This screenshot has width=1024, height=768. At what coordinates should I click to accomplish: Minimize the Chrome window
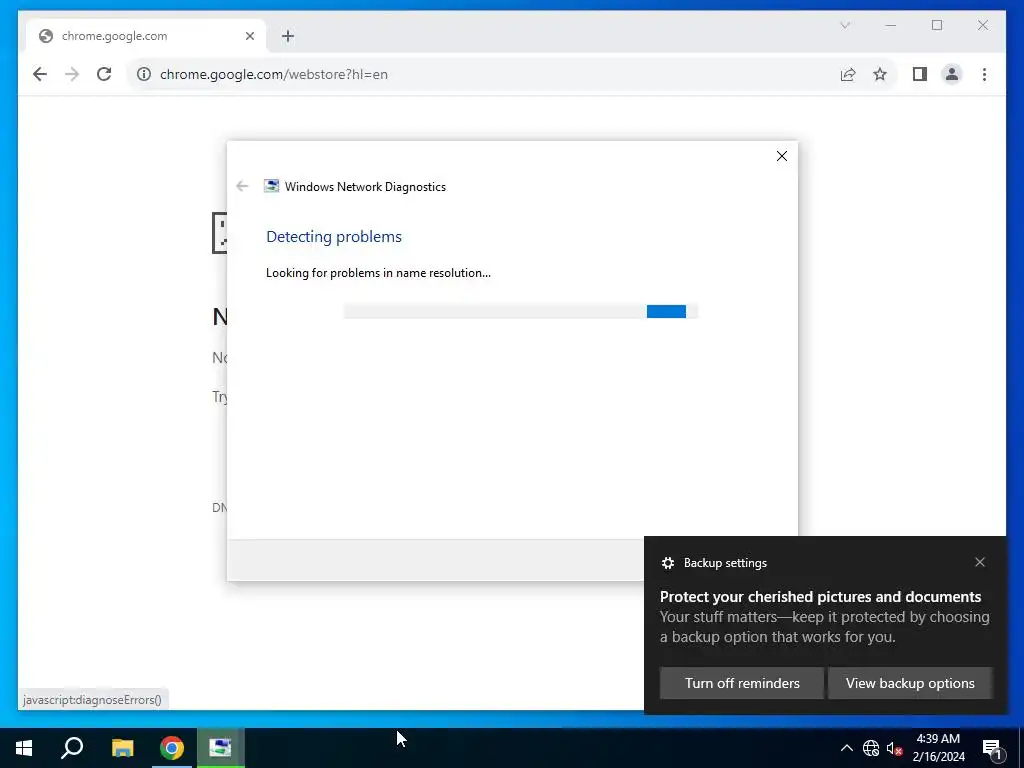click(891, 25)
